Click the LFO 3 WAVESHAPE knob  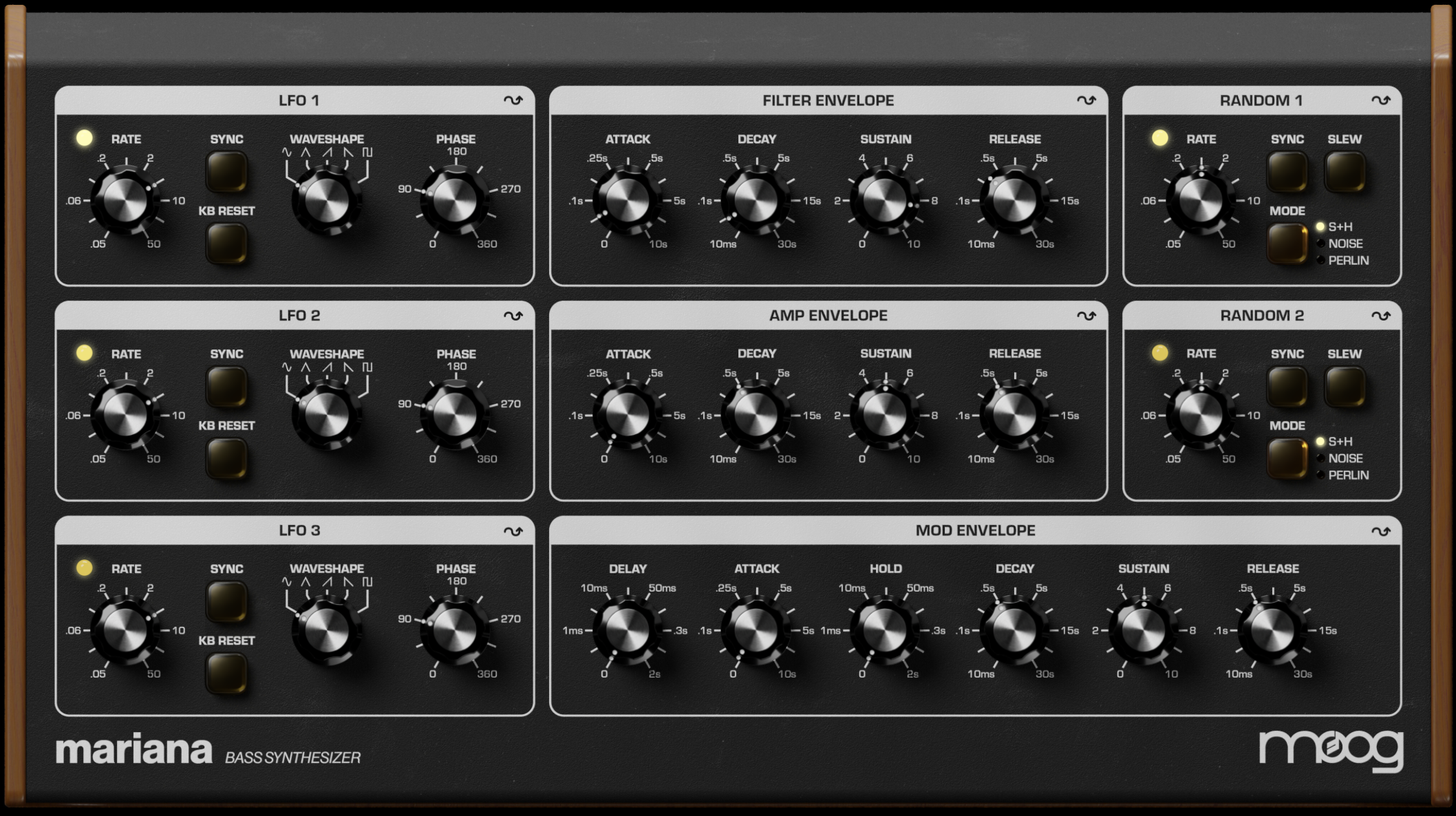pos(326,630)
